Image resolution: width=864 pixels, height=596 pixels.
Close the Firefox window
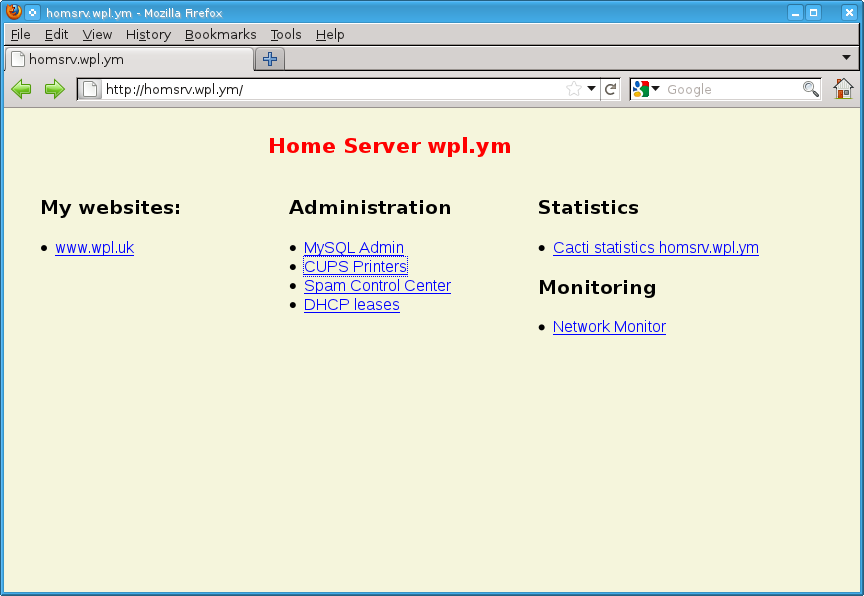[x=849, y=12]
